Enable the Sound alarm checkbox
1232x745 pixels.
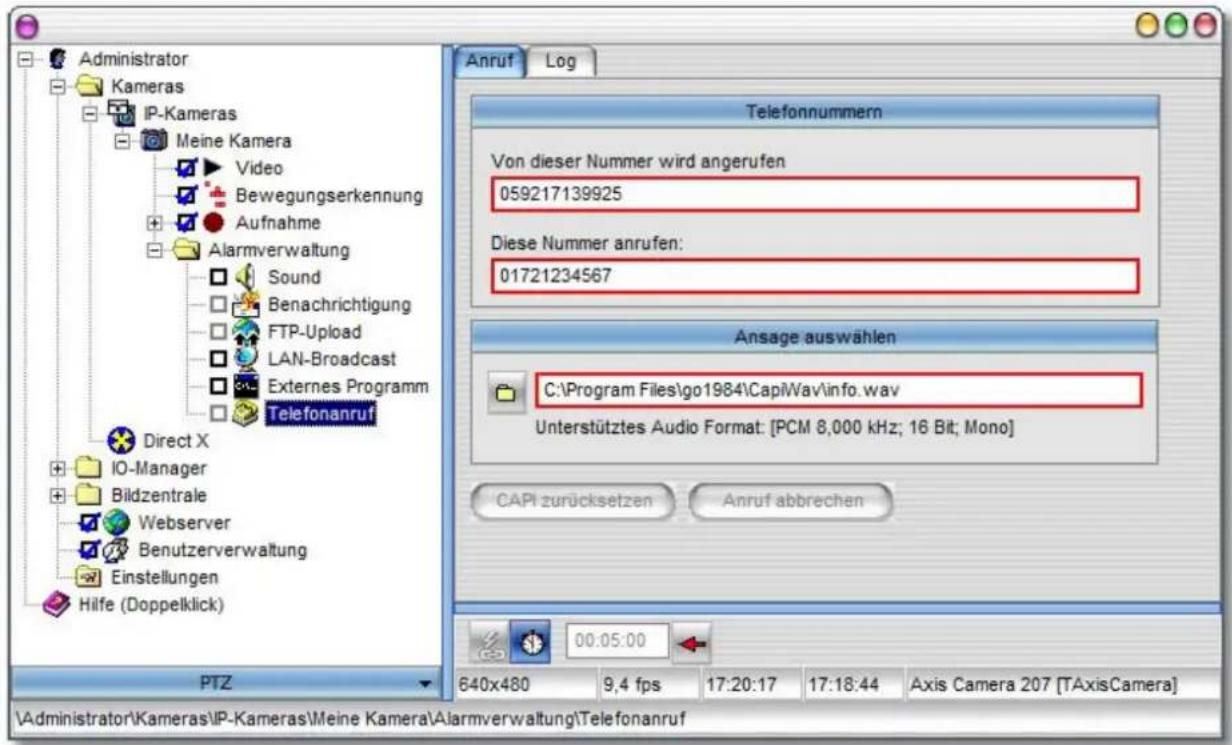point(217,277)
